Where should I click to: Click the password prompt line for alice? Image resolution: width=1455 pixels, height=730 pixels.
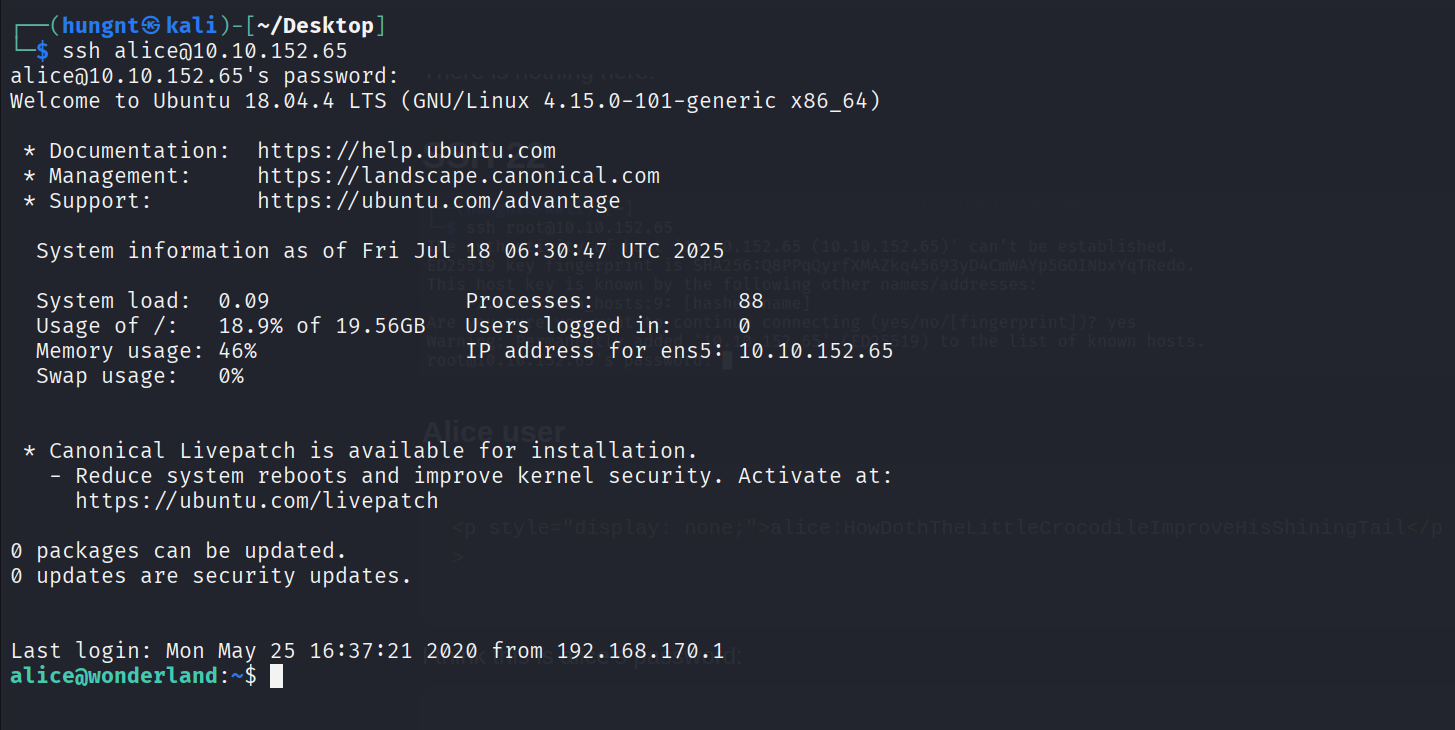[x=205, y=76]
